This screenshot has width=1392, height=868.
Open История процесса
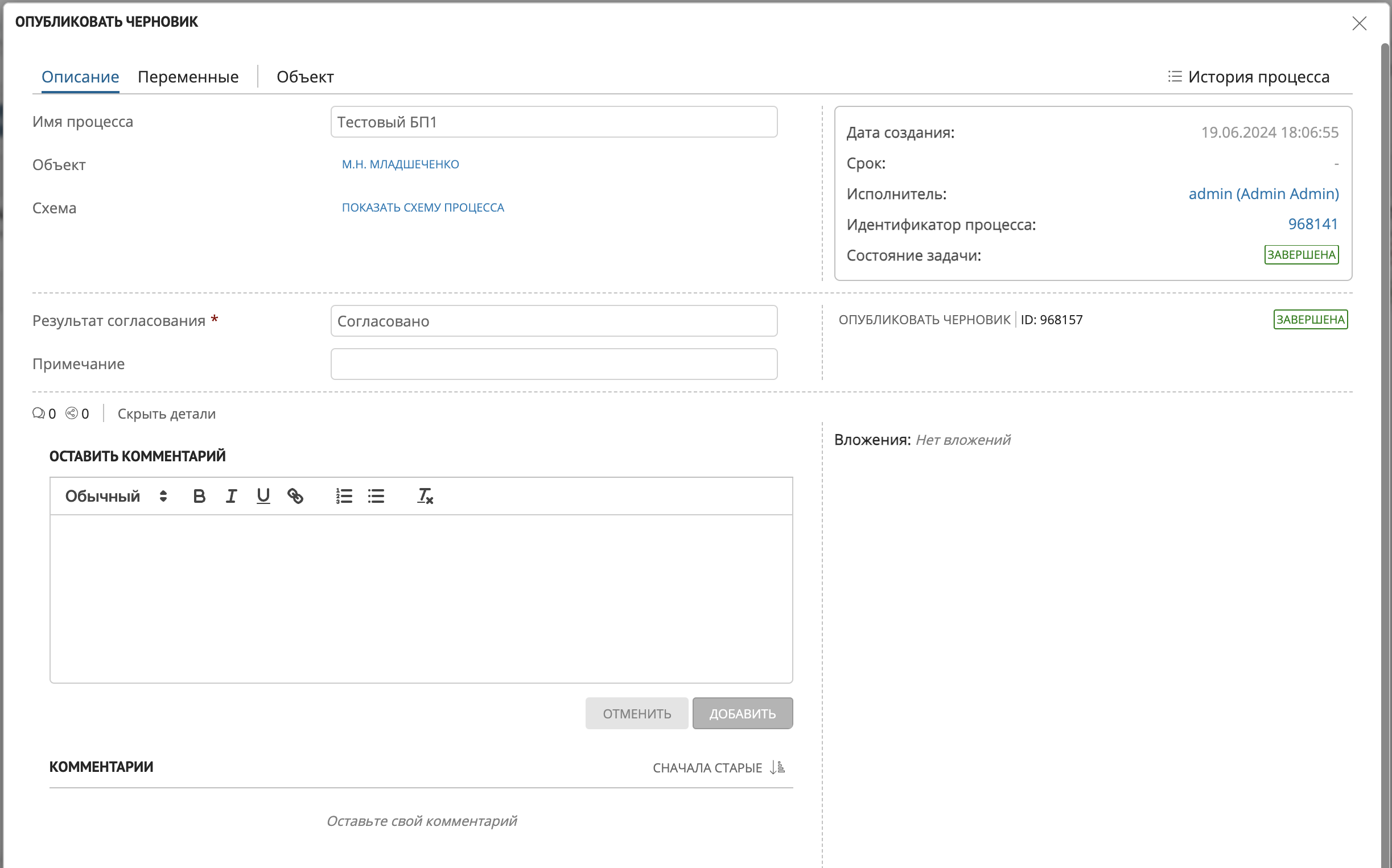[x=1259, y=77]
